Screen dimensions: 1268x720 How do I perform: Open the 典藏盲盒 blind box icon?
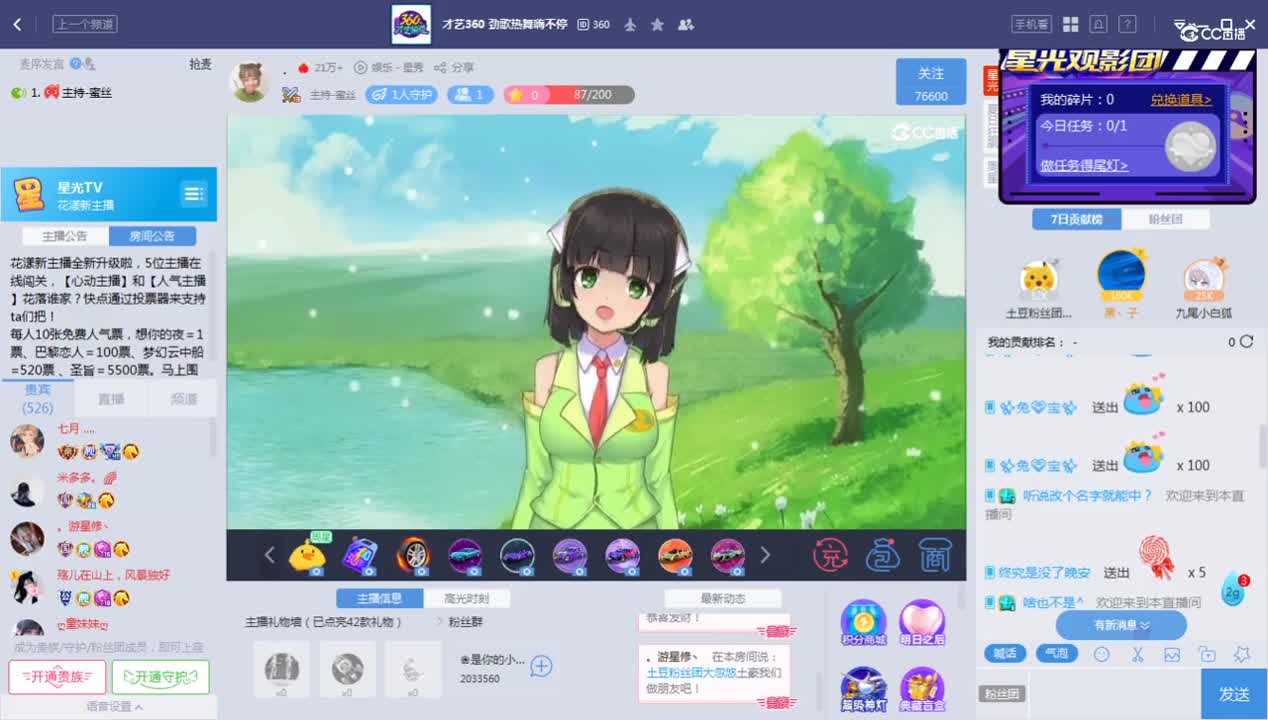(921, 690)
